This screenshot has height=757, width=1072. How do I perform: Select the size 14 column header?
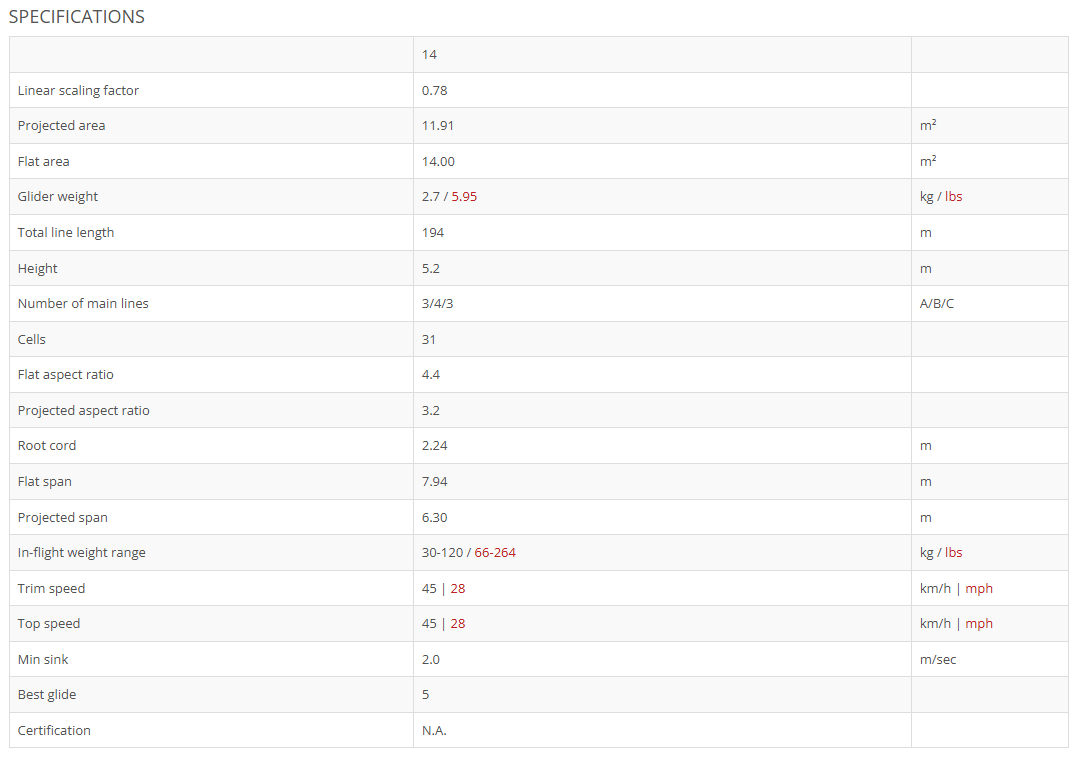click(x=429, y=55)
